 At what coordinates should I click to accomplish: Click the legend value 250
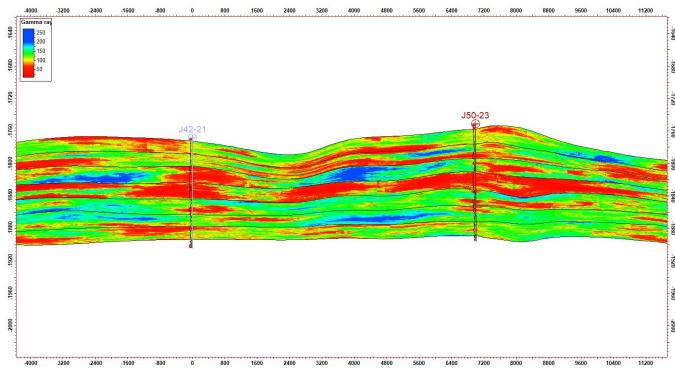pos(41,33)
